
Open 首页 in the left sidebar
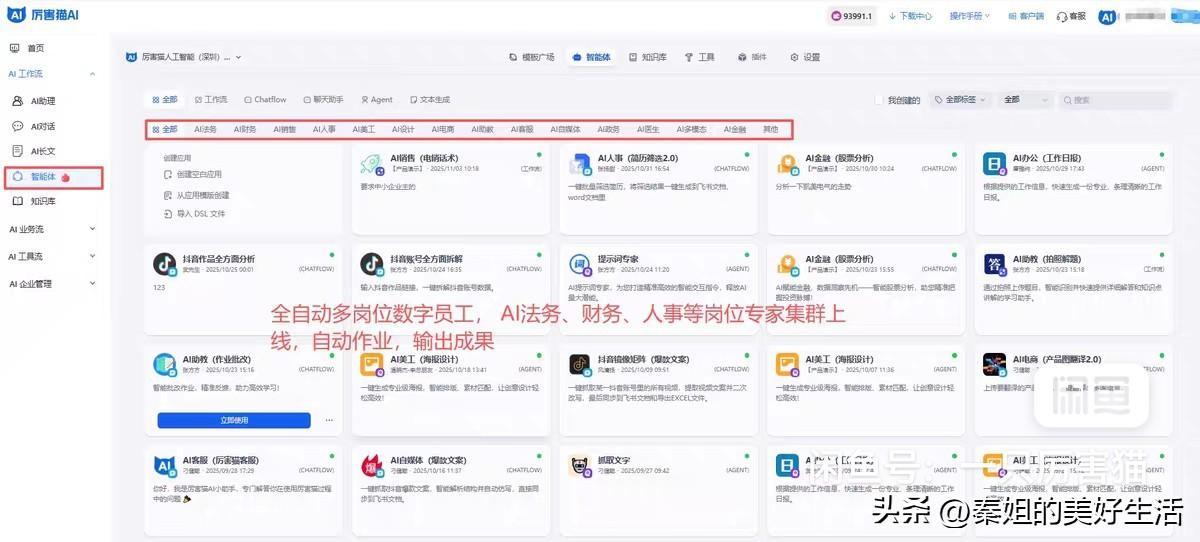tap(28, 48)
